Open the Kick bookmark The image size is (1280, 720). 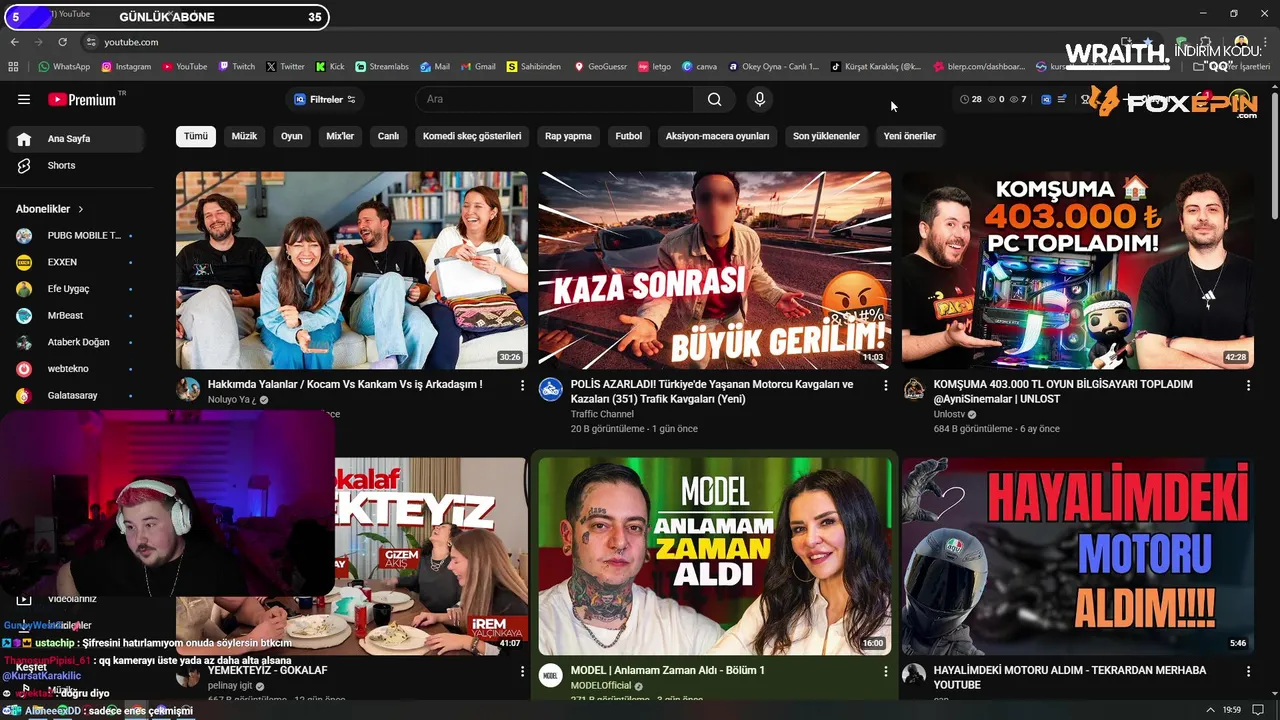(x=329, y=67)
